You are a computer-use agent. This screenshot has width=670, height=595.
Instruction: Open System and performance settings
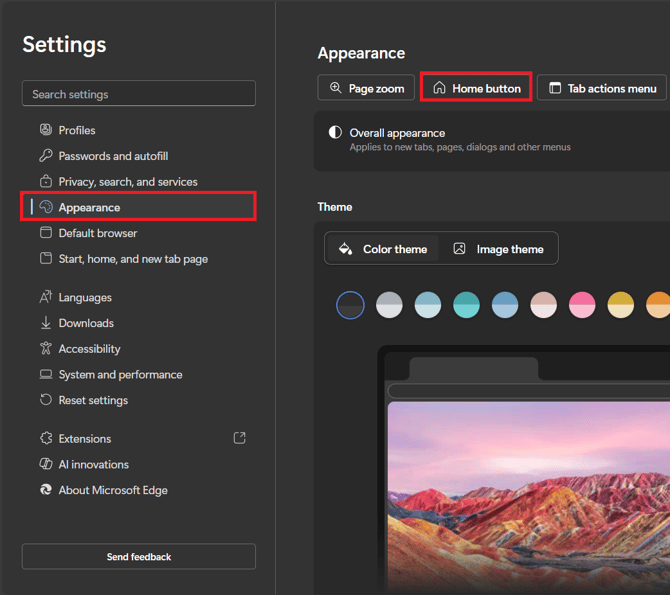pos(120,375)
